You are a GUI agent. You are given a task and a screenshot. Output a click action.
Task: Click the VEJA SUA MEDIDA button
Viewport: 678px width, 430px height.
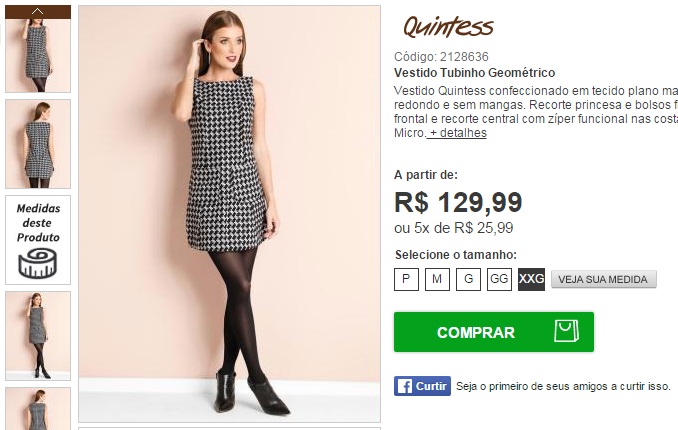pos(604,279)
